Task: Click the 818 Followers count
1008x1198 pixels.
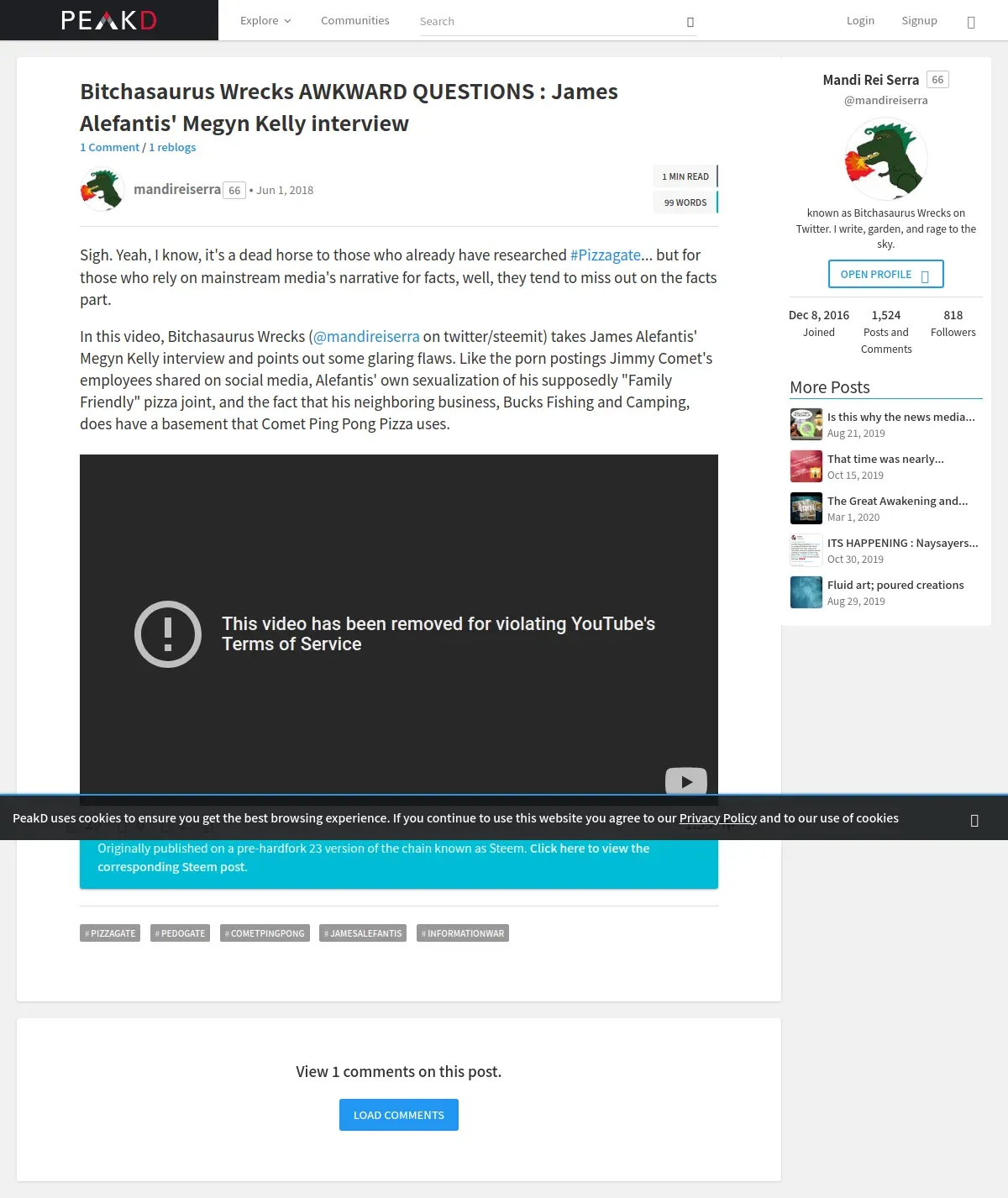Action: pos(953,323)
